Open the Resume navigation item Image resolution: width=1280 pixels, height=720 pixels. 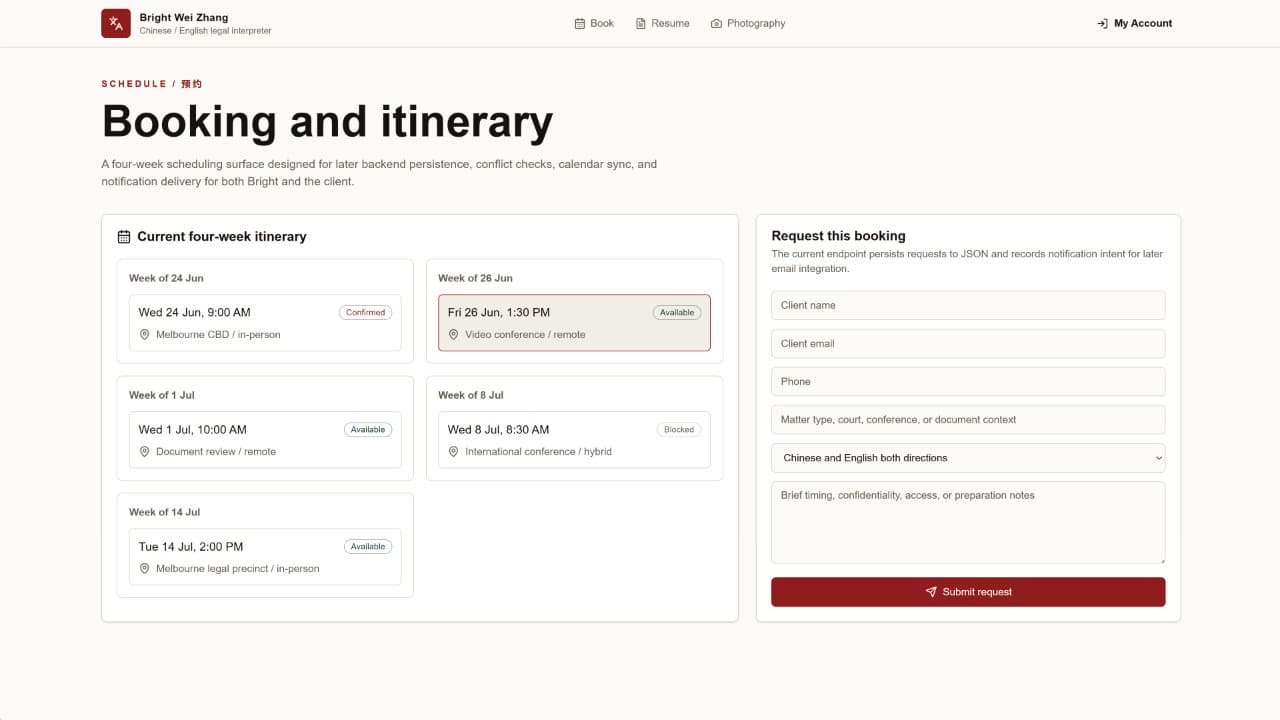(662, 23)
